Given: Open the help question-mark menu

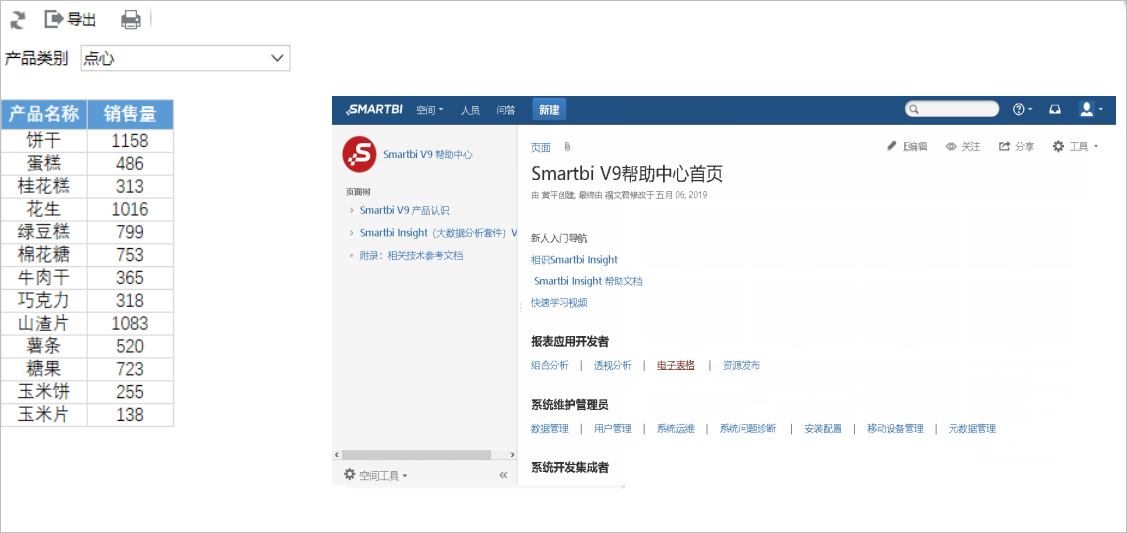Looking at the screenshot, I should coord(1022,109).
